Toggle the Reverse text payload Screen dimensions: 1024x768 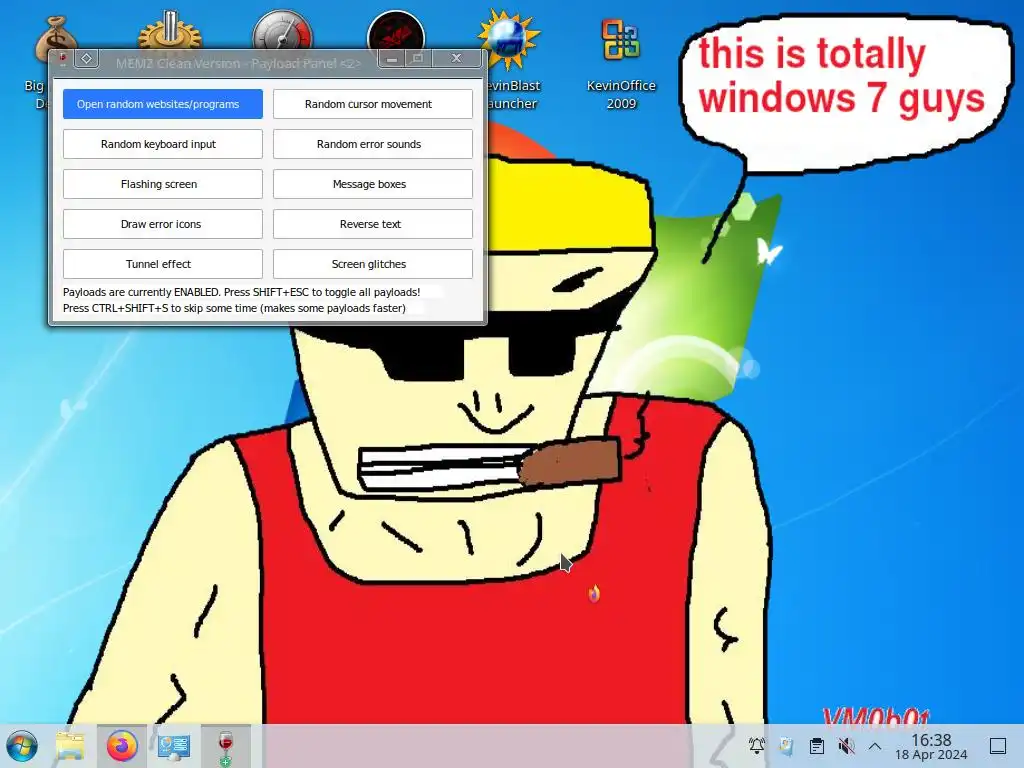click(x=372, y=224)
